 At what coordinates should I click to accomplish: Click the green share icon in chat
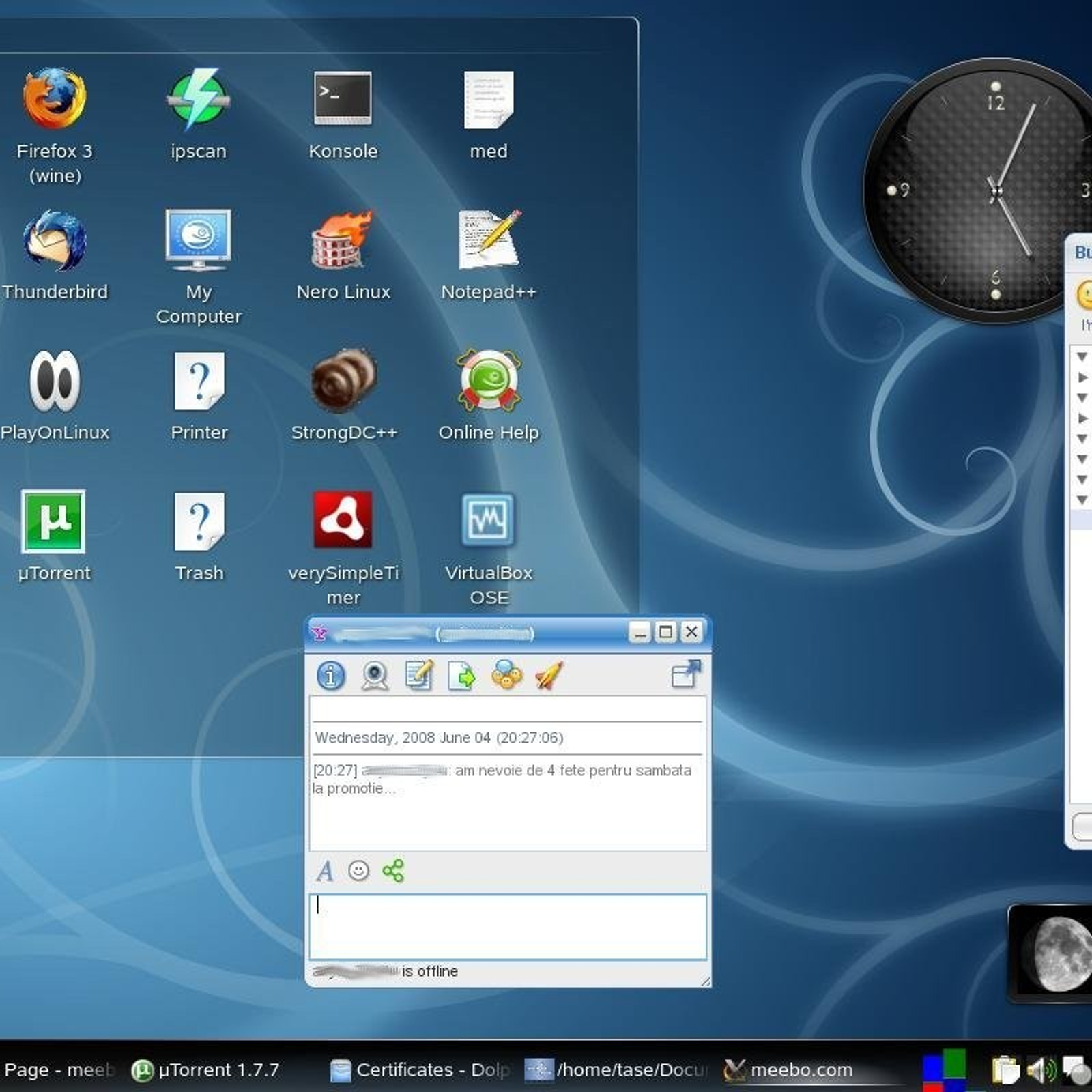(393, 871)
